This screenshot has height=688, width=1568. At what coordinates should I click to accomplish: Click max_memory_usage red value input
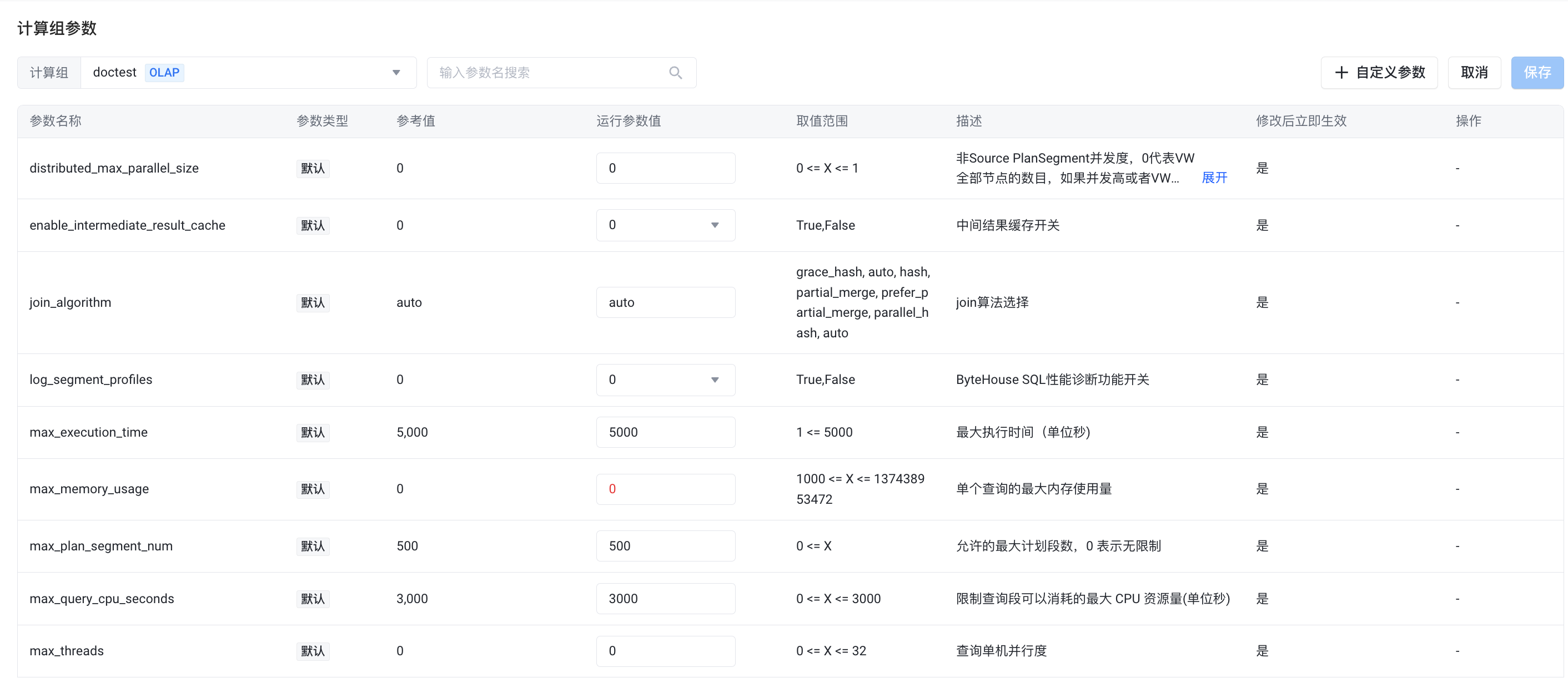(665, 489)
